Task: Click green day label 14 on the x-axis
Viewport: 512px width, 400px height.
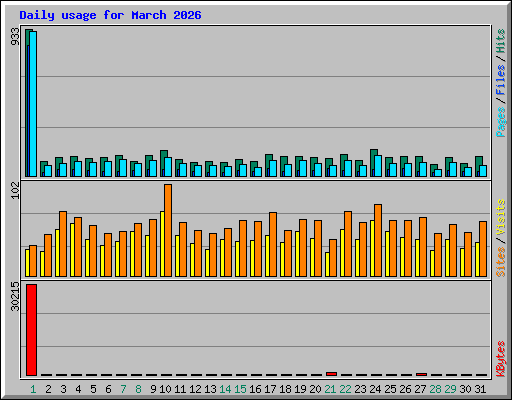Action: 225,389
